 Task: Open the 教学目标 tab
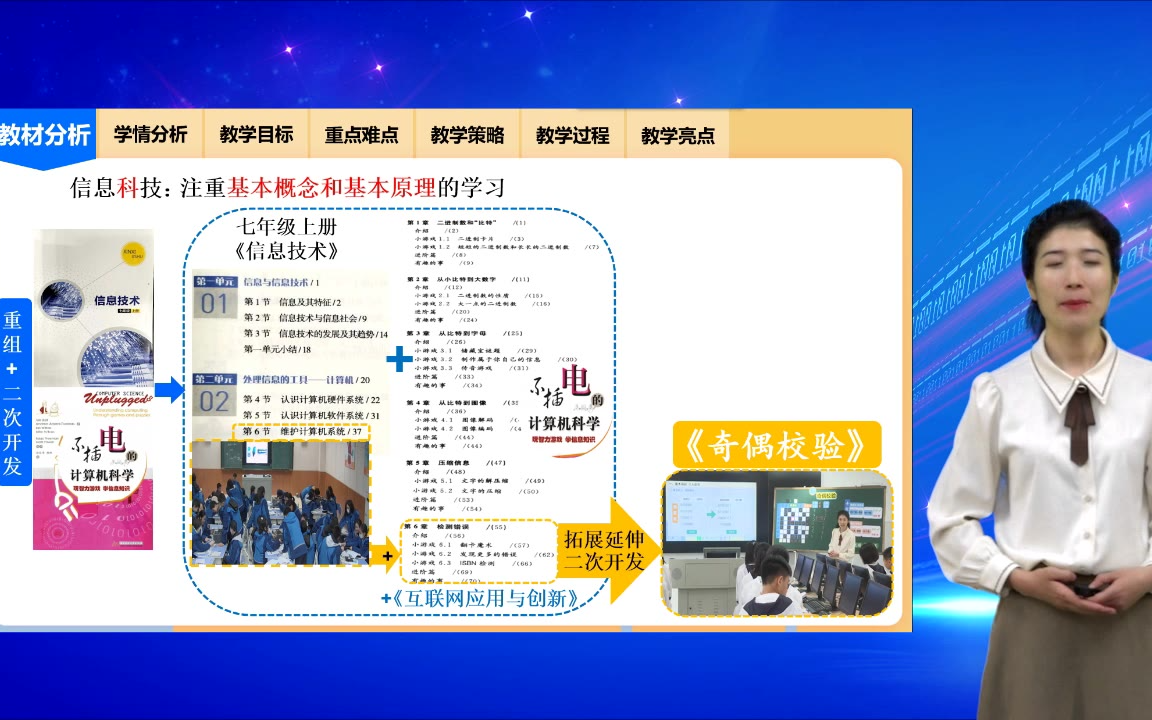[256, 135]
